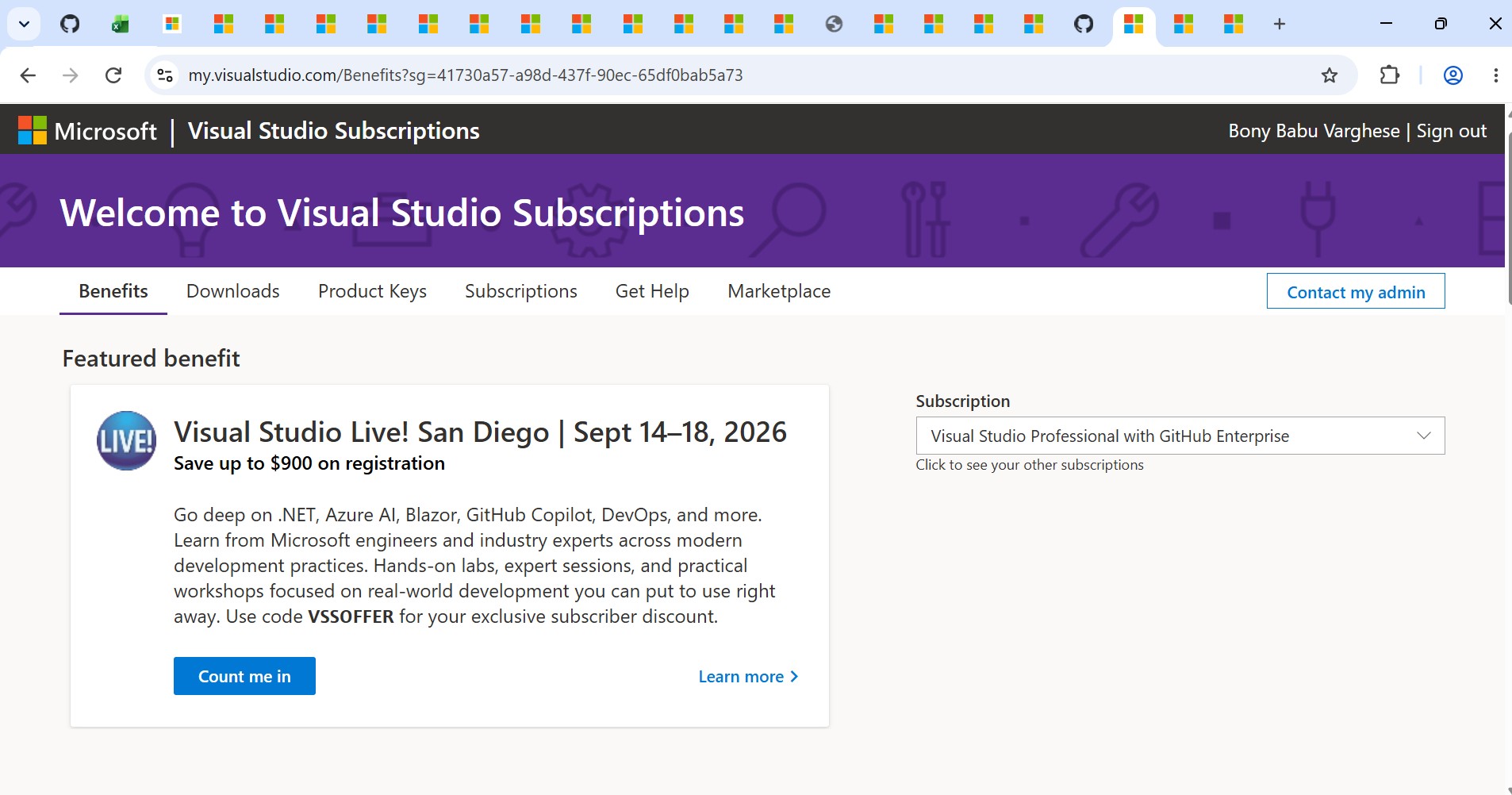Open the tab search chevron in Chrome

(25, 24)
